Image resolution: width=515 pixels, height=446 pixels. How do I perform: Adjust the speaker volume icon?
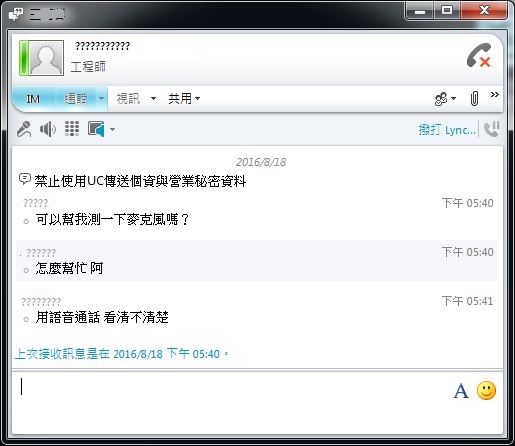(x=48, y=129)
